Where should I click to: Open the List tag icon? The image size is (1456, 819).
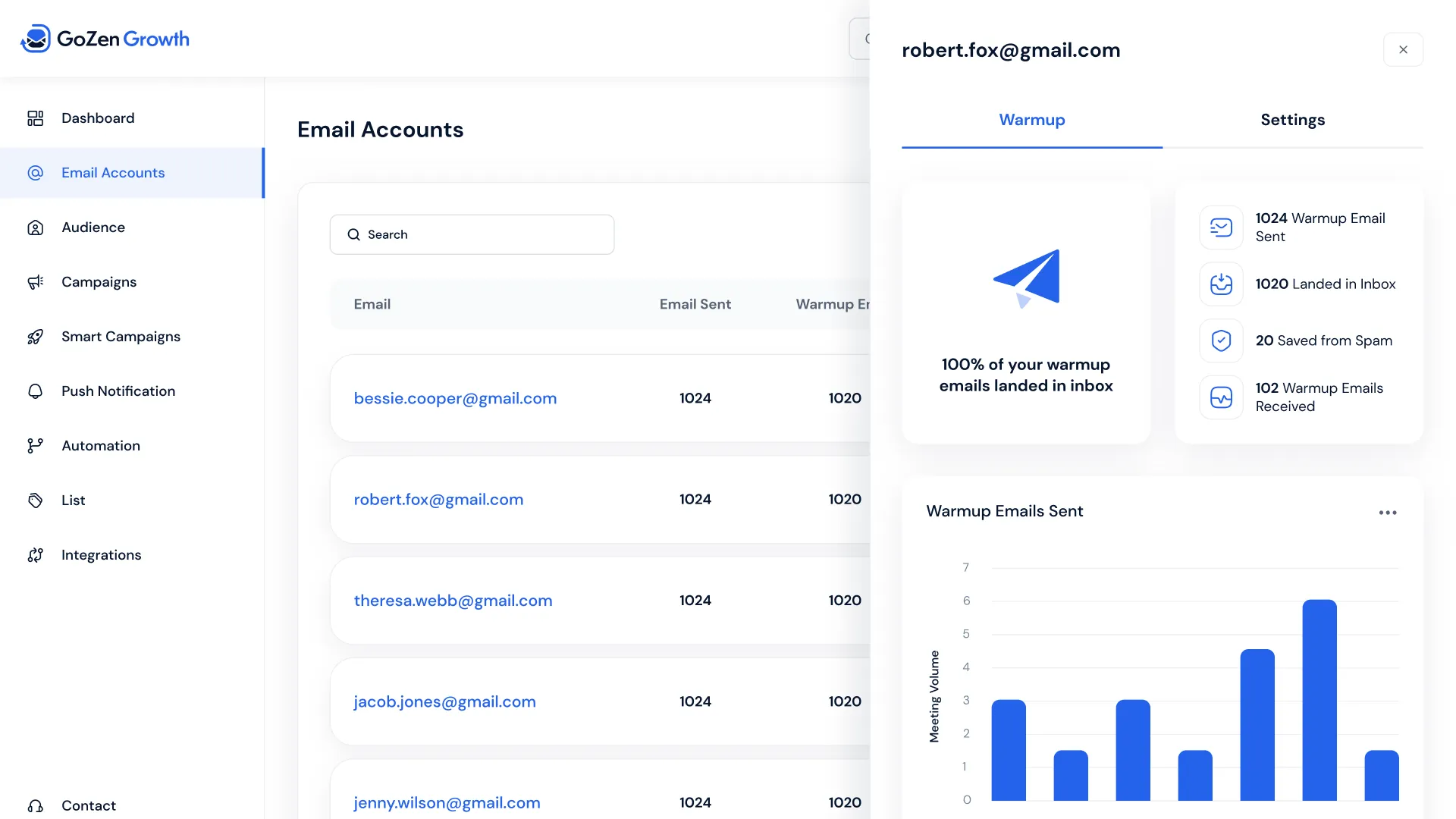[x=35, y=500]
